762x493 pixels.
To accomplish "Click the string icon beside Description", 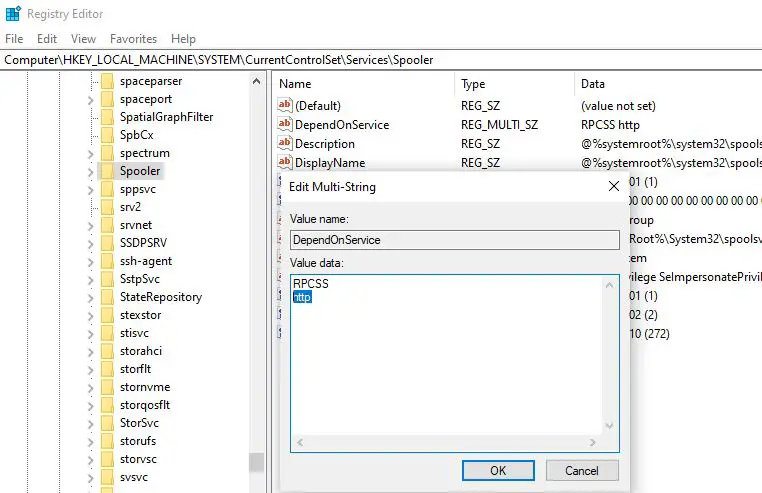I will pyautogui.click(x=285, y=143).
